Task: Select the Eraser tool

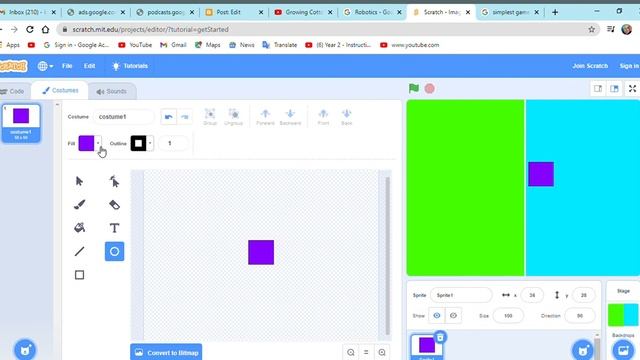Action: click(114, 204)
